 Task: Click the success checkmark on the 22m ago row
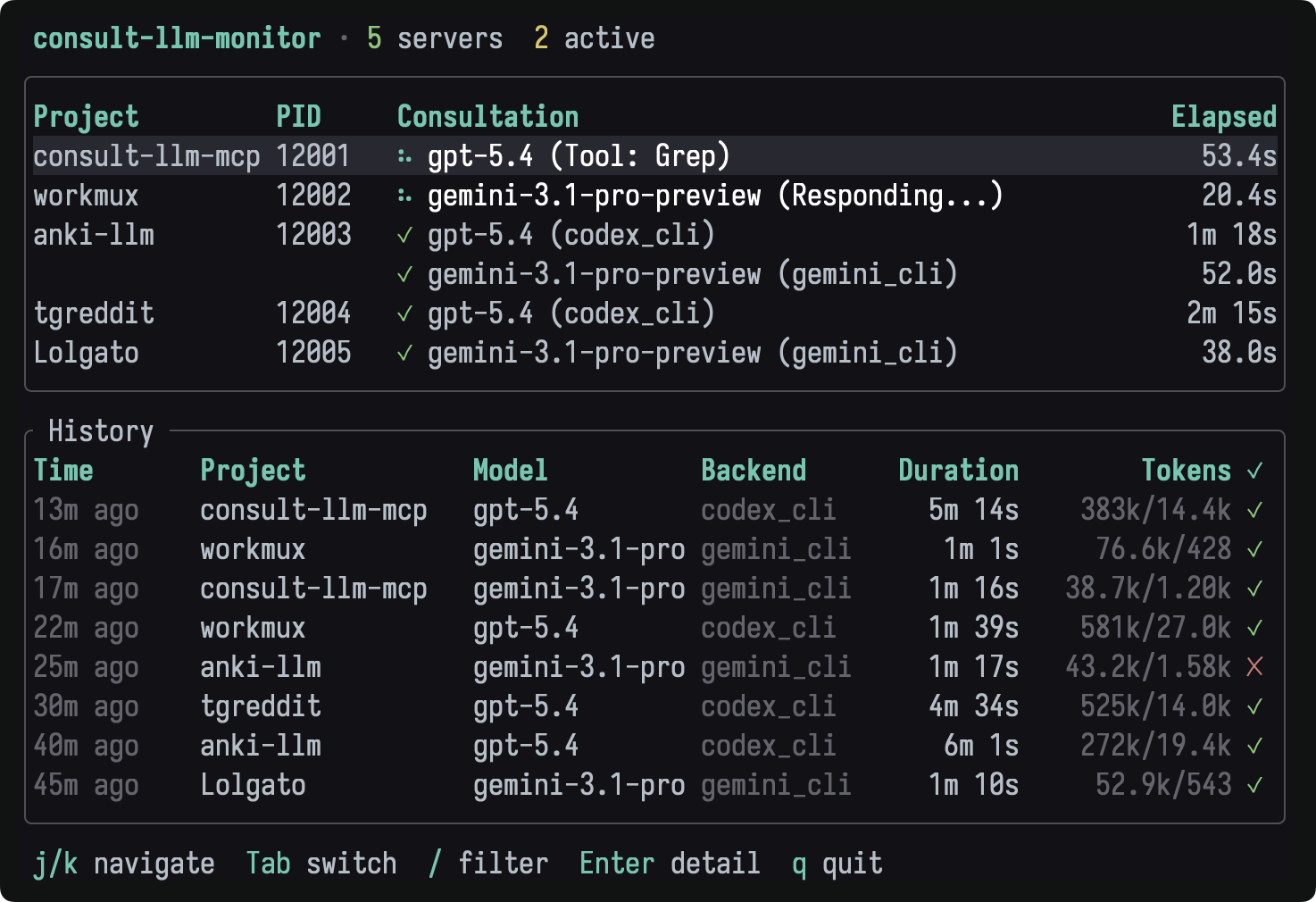pos(1255,628)
